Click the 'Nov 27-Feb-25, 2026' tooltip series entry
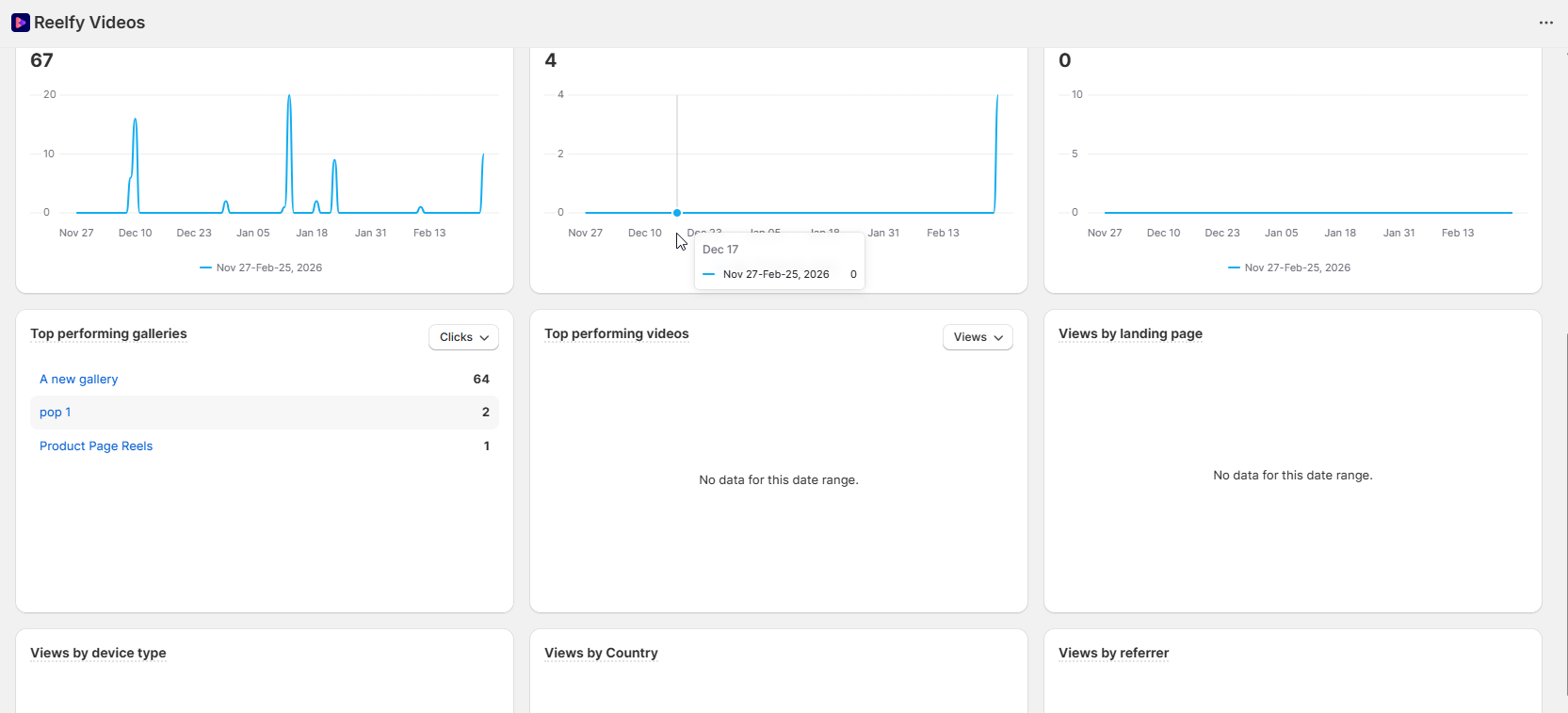 (x=776, y=275)
